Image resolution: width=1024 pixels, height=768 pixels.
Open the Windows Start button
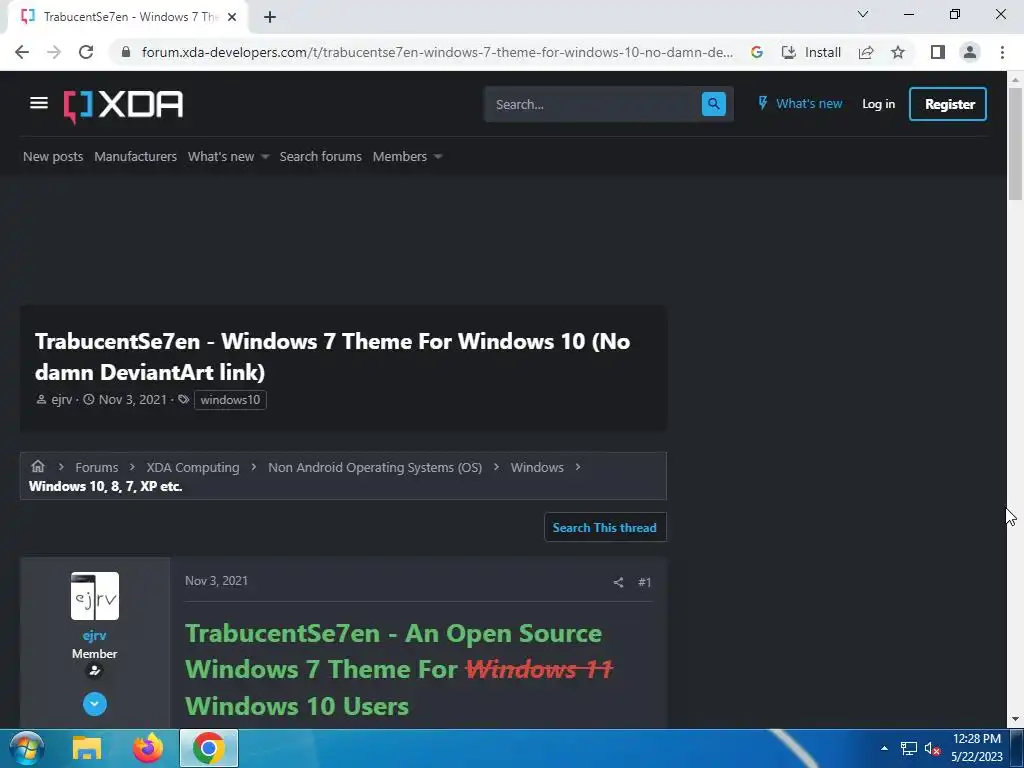27,748
